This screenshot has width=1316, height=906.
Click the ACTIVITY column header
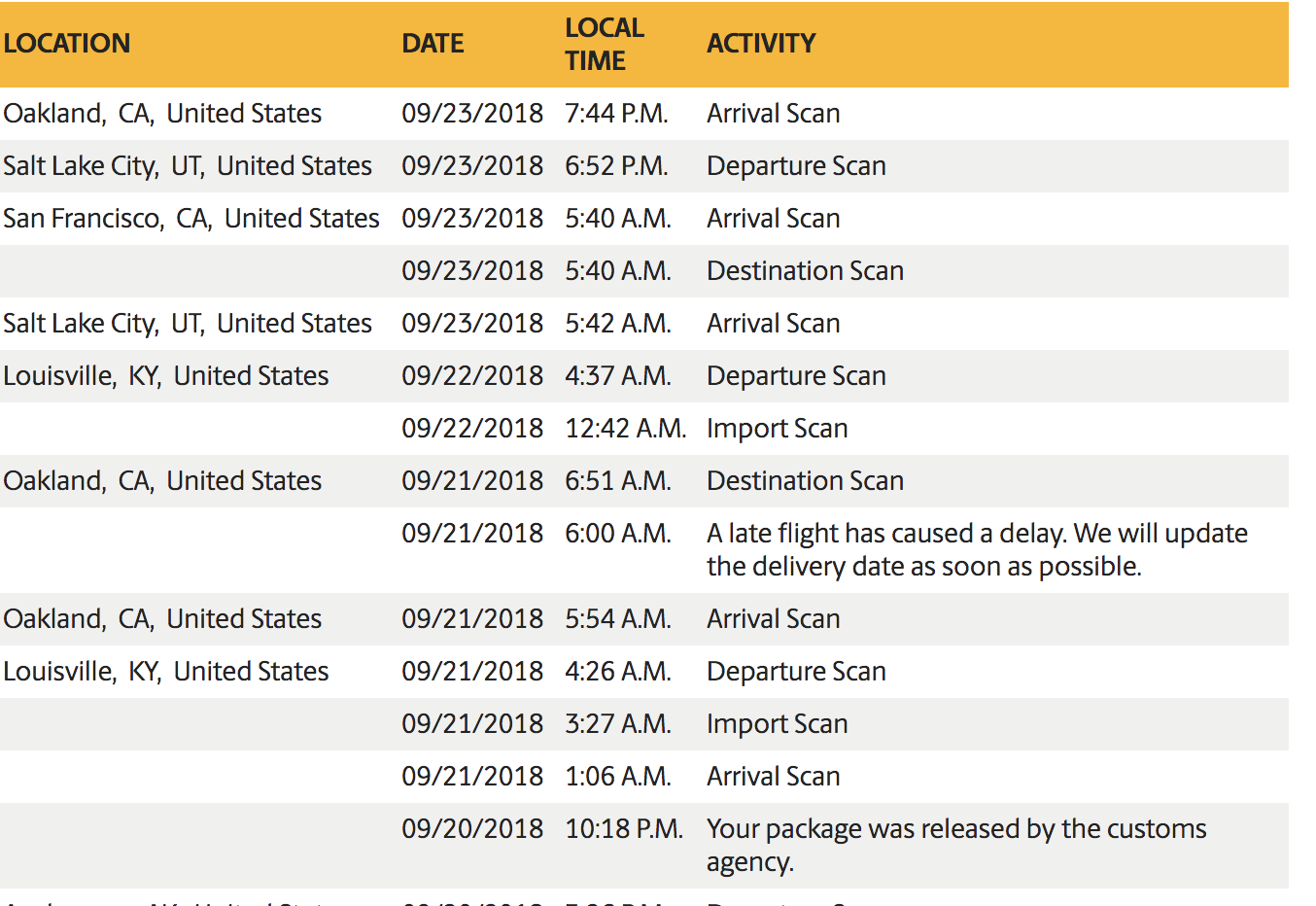click(761, 44)
